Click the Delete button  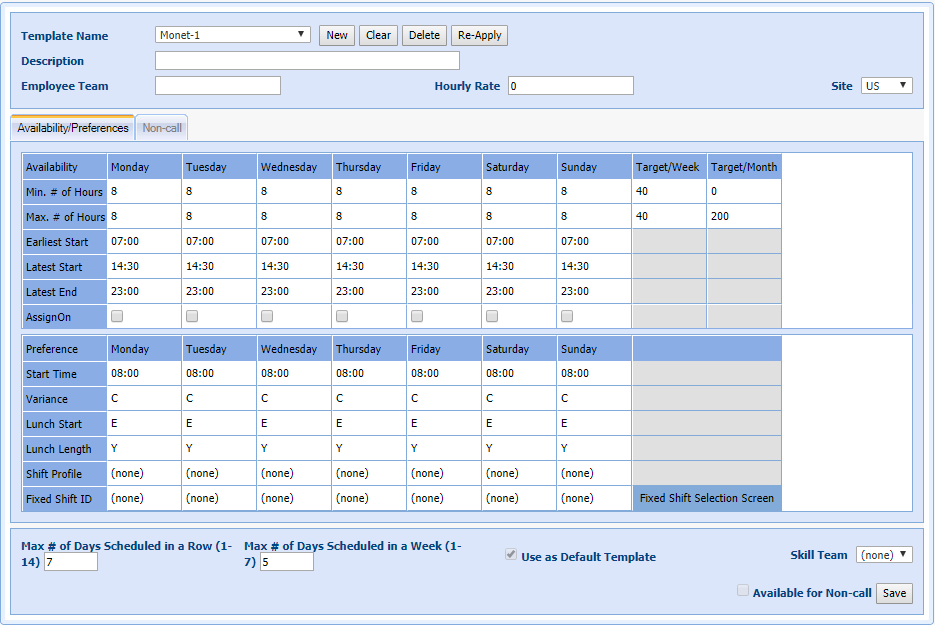424,35
